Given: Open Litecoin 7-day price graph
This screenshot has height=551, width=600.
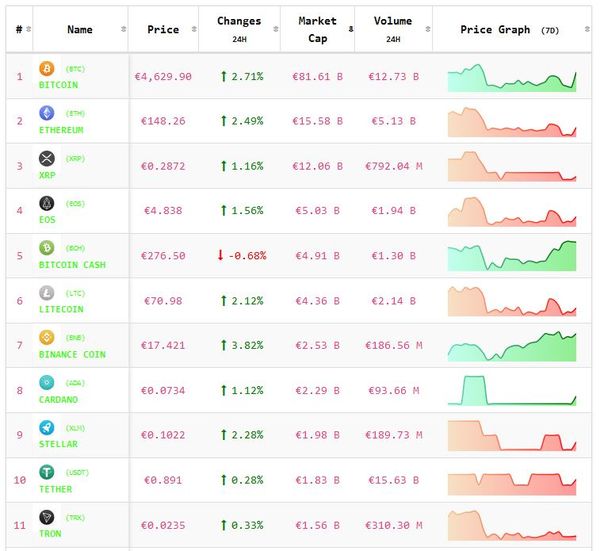Looking at the screenshot, I should [512, 301].
